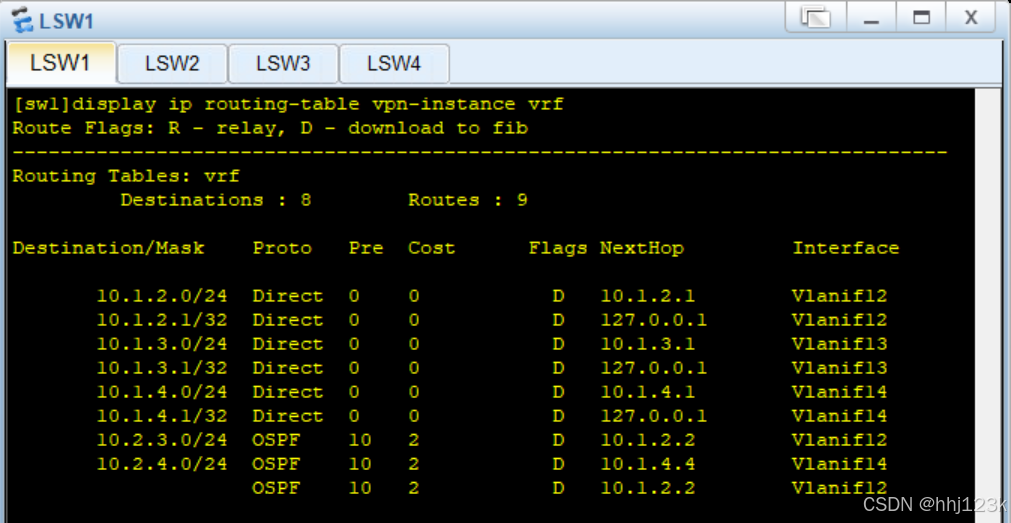Click OSPF in the 10.2.3.0/24 row

coord(276,440)
